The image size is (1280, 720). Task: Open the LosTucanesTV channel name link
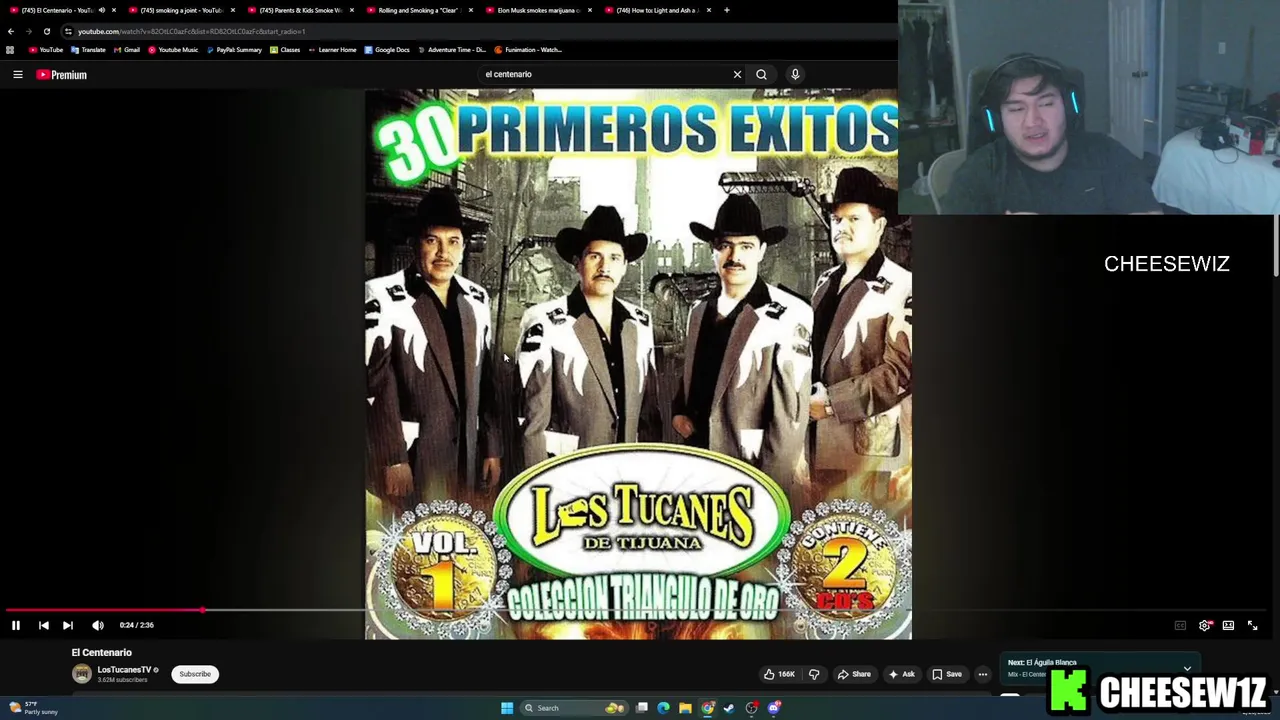(x=124, y=670)
